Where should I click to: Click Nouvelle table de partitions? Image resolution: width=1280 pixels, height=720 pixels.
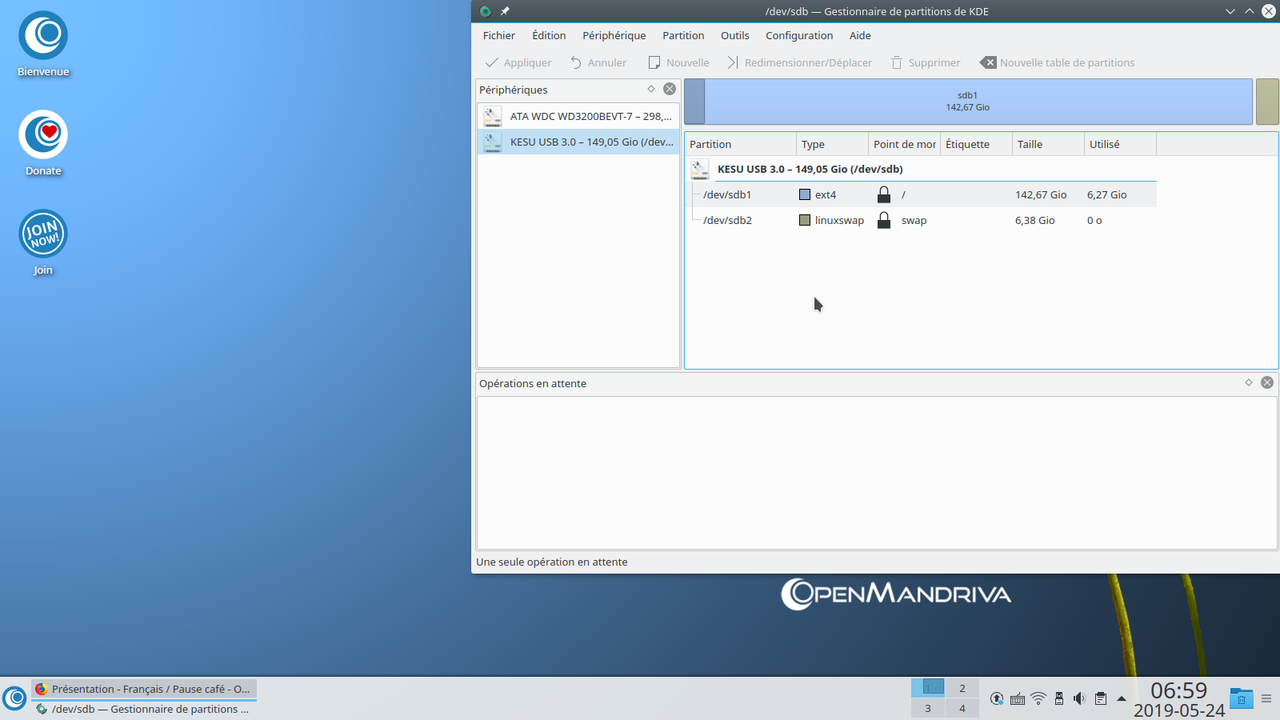pos(1057,62)
